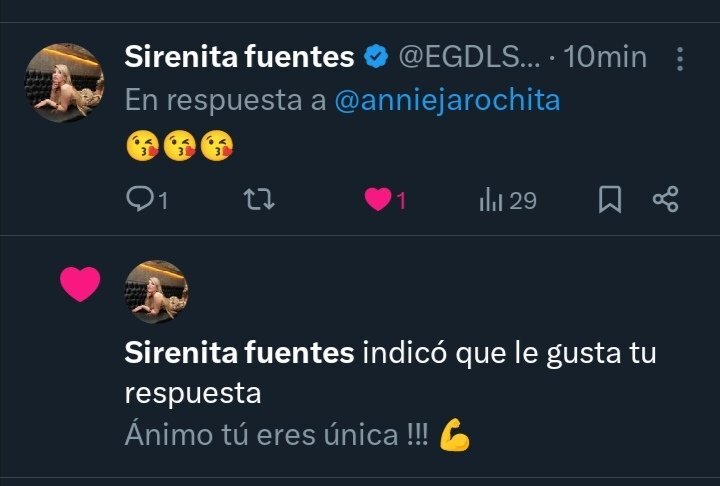Image resolution: width=720 pixels, height=486 pixels.
Task: Click the pink heart notification icon
Action: [80, 285]
